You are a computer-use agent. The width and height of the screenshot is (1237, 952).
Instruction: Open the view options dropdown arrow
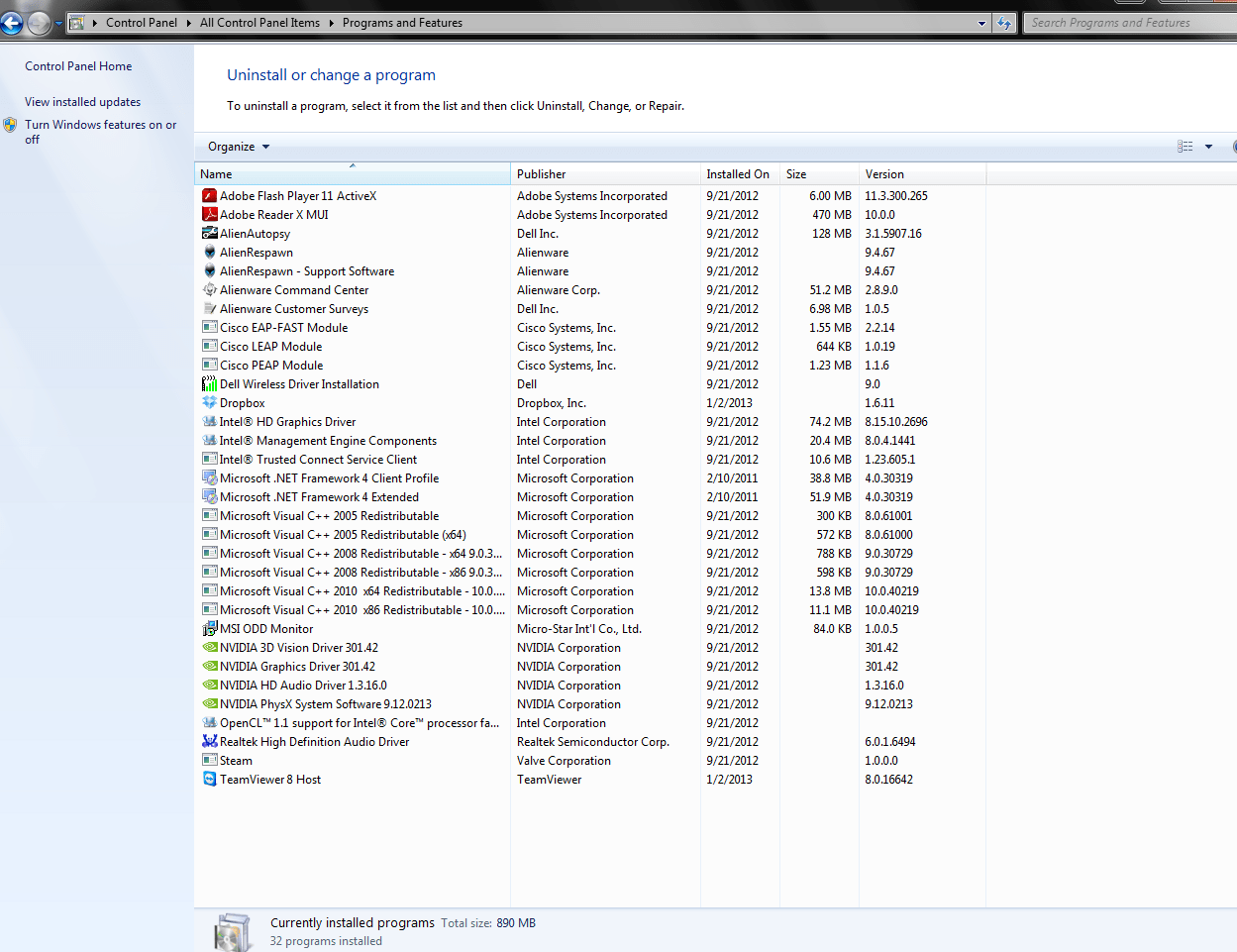point(1208,147)
